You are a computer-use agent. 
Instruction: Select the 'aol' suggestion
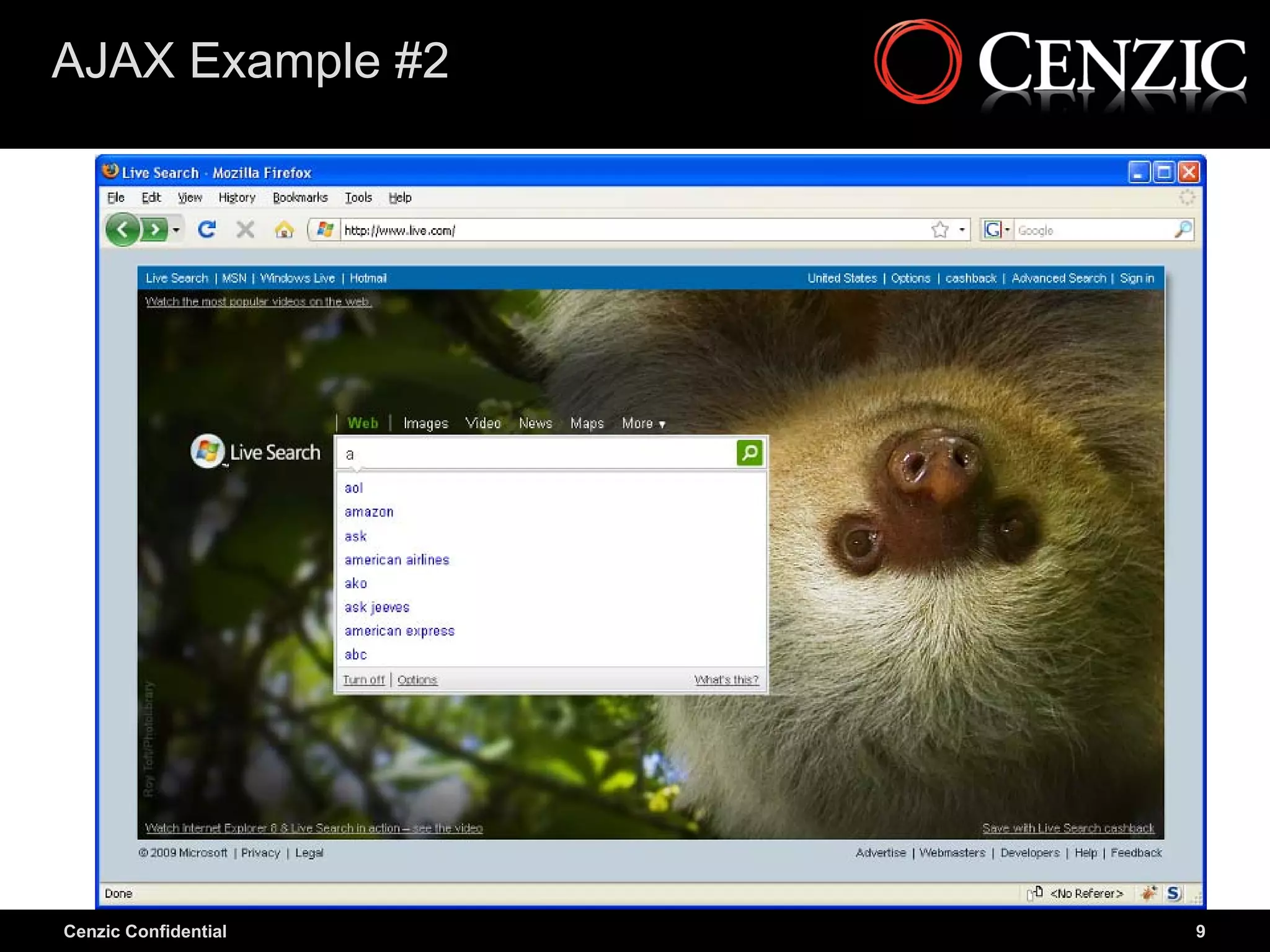click(353, 488)
